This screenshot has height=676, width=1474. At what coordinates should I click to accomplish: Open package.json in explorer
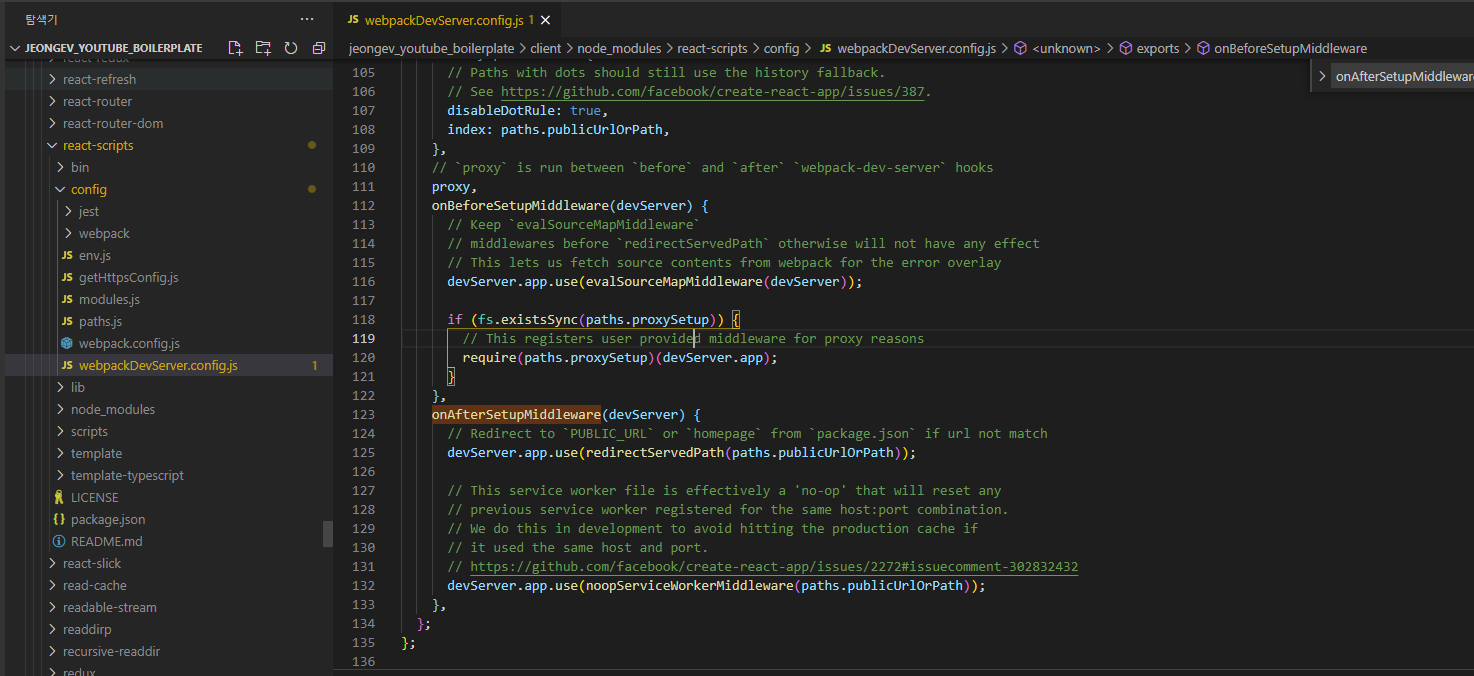pos(168,519)
